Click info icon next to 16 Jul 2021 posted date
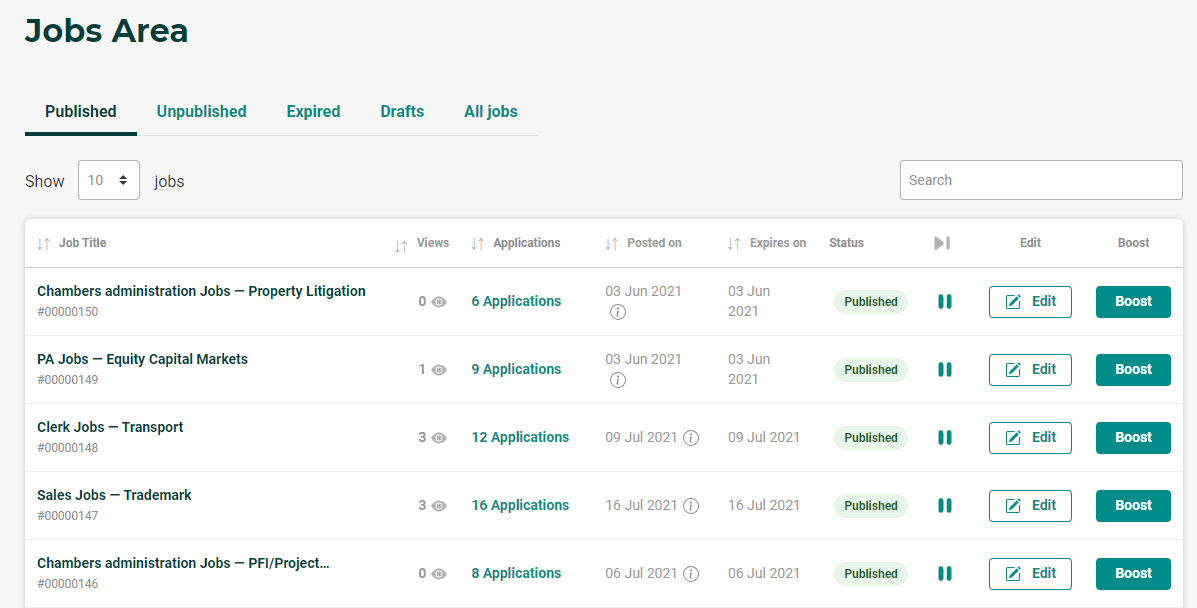Image resolution: width=1197 pixels, height=608 pixels. pyautogui.click(x=691, y=506)
